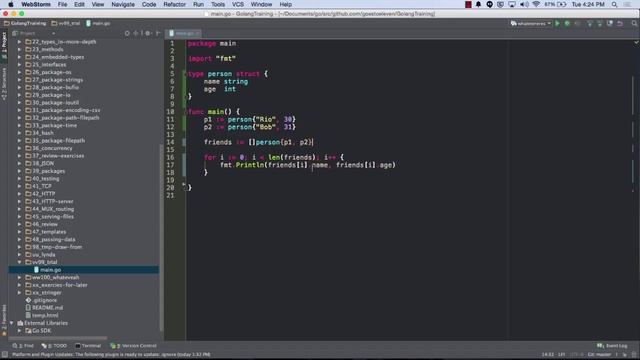640x360 pixels.
Task: Collapse the vv99_trial folder arrow
Action: pyautogui.click(x=19, y=262)
